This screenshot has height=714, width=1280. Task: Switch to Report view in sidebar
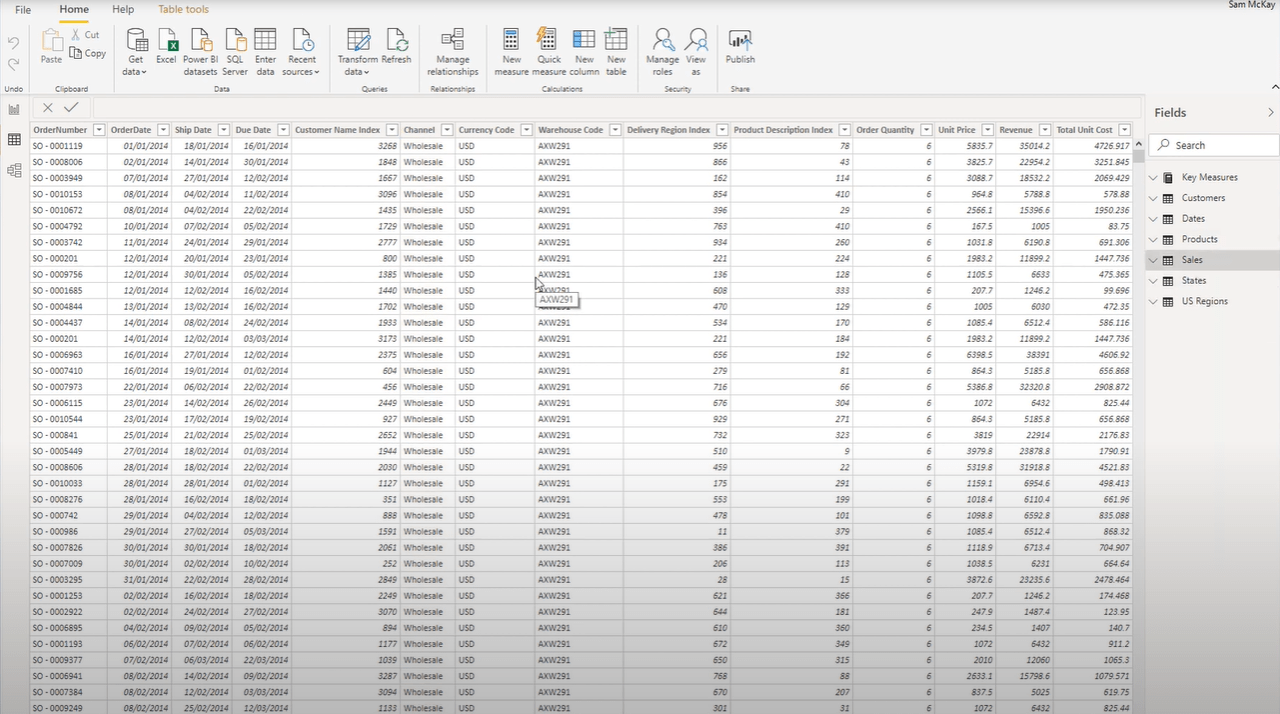tap(14, 109)
